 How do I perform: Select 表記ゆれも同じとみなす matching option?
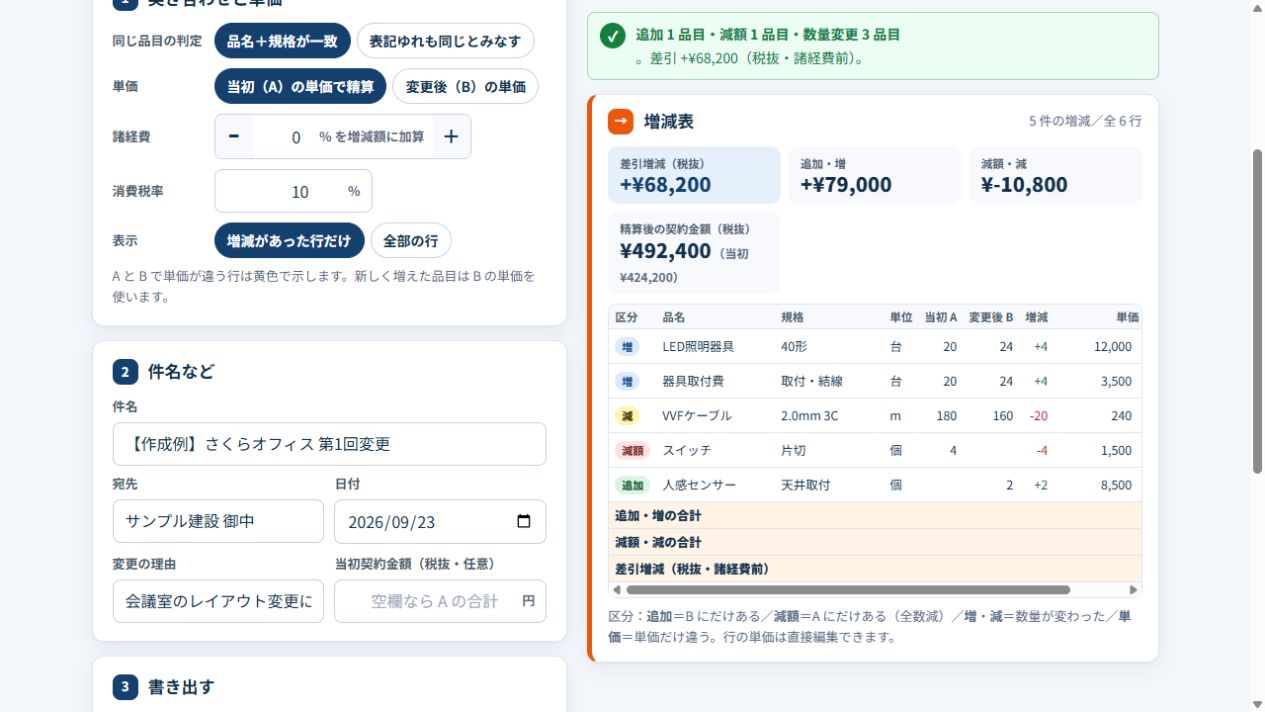click(x=445, y=41)
